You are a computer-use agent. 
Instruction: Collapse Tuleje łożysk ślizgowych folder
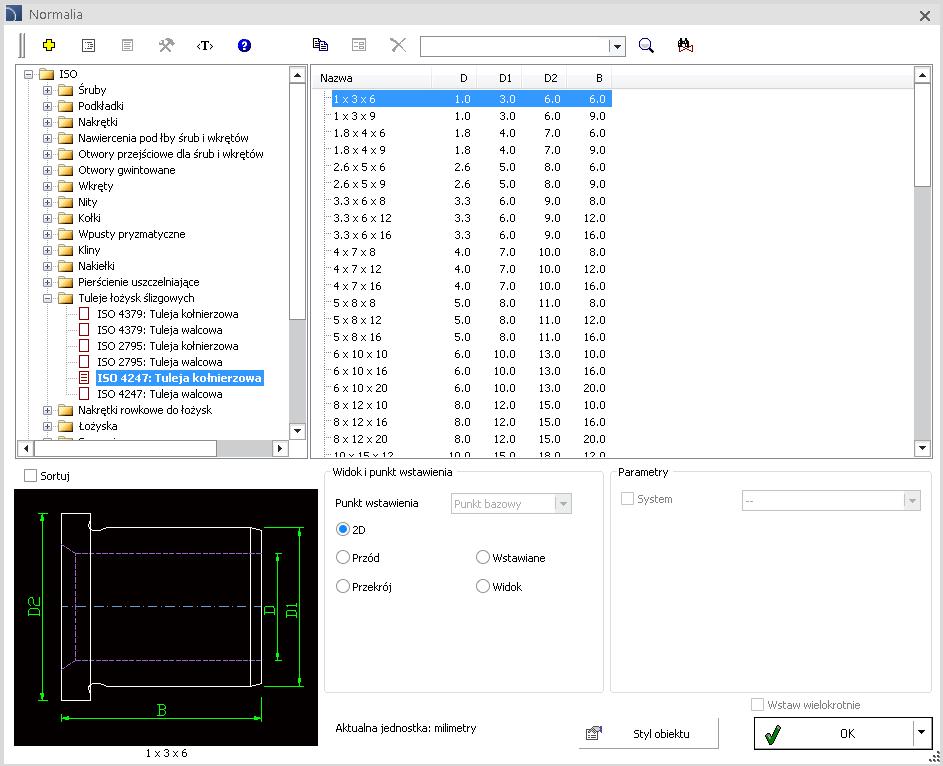pos(47,298)
